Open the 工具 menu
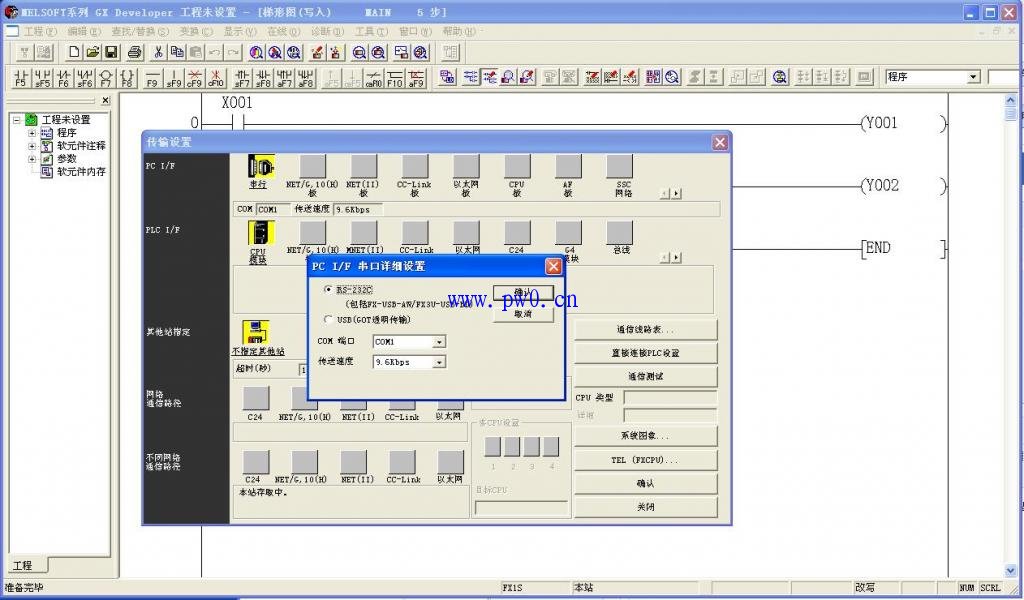Viewport: 1024px width, 600px height. (x=370, y=32)
